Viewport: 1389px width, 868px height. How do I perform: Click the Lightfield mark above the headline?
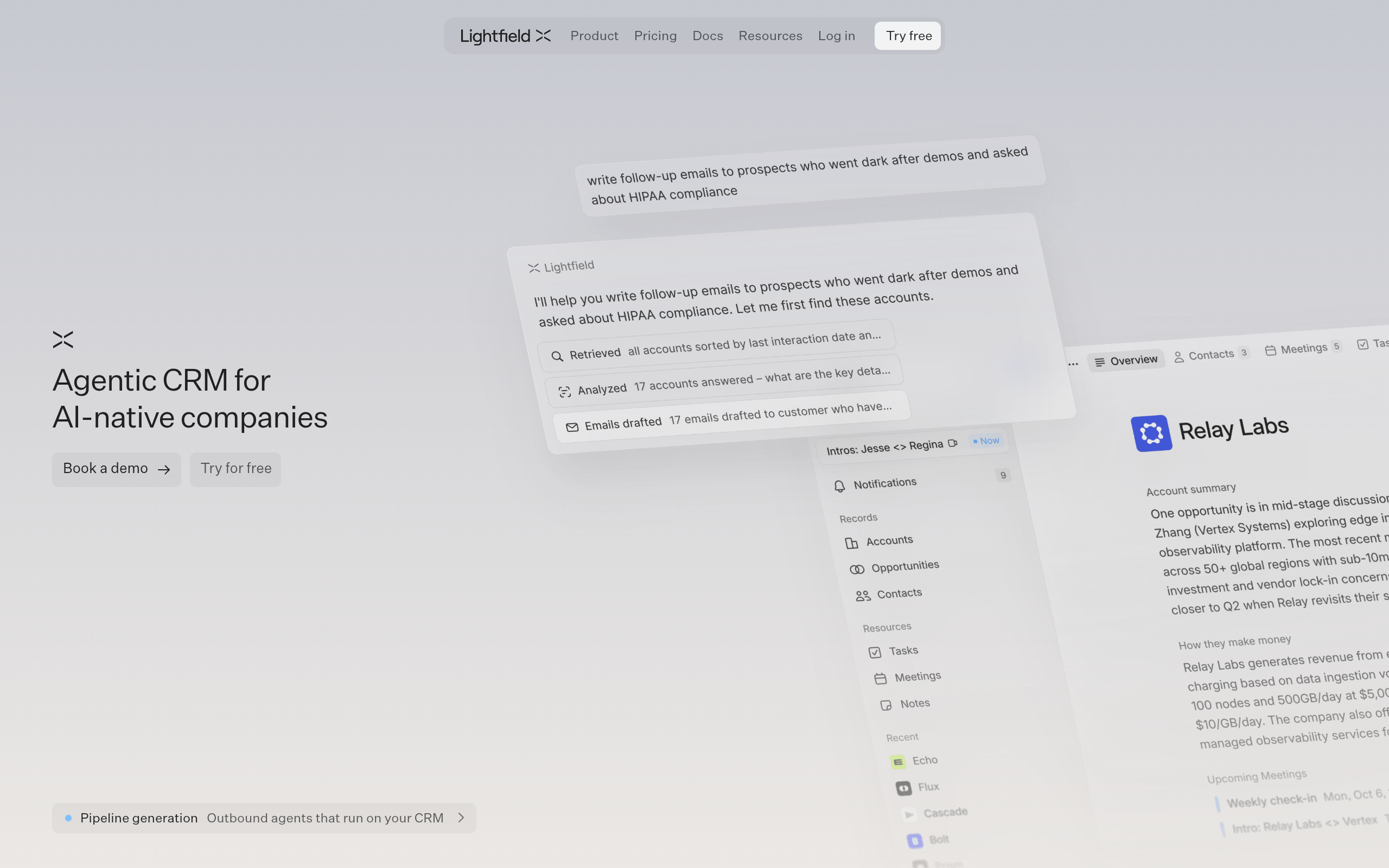tap(63, 339)
